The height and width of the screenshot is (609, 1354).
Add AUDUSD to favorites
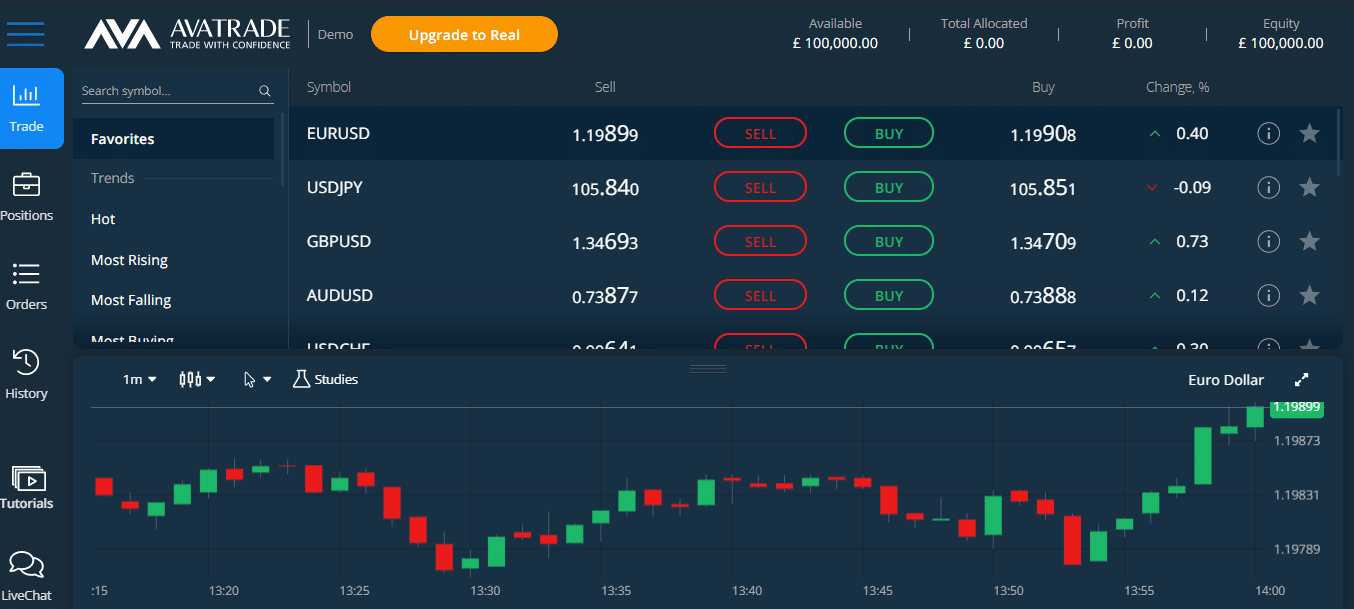pyautogui.click(x=1311, y=294)
